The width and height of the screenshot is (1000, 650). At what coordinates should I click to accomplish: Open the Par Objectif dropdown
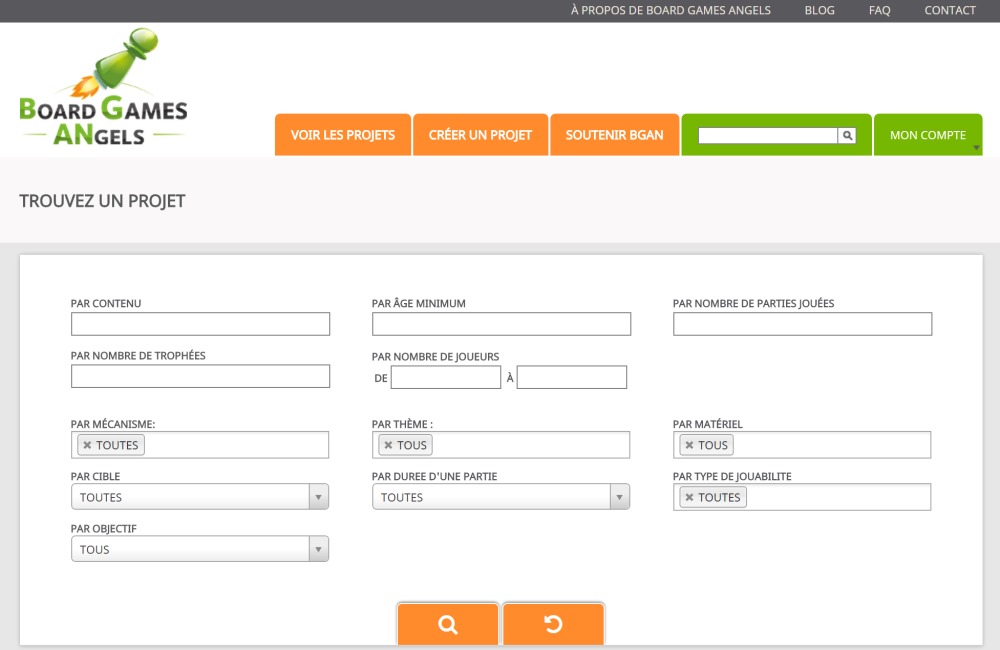199,549
